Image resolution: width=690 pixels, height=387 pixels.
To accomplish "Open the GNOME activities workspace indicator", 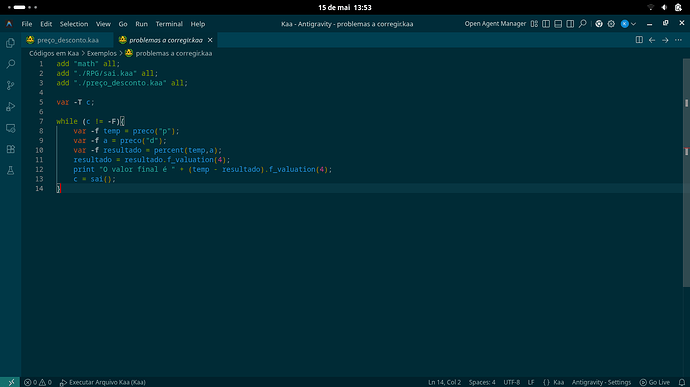I will 22,7.
